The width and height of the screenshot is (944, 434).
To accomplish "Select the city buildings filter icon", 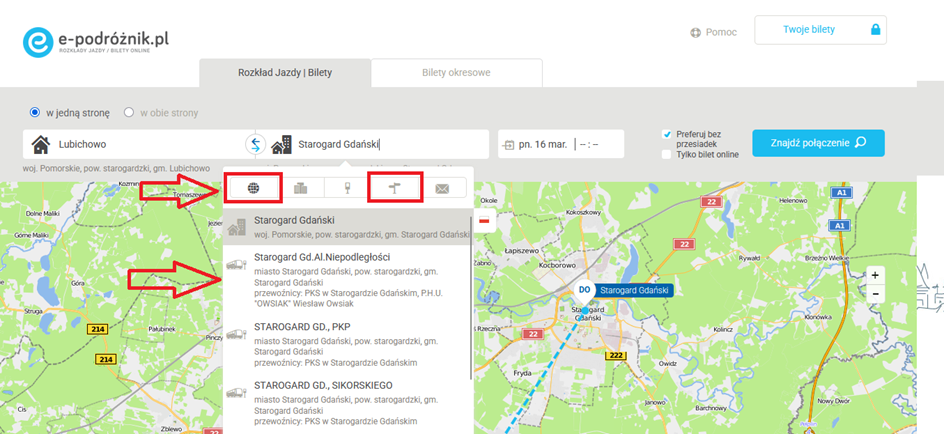I will (x=301, y=187).
